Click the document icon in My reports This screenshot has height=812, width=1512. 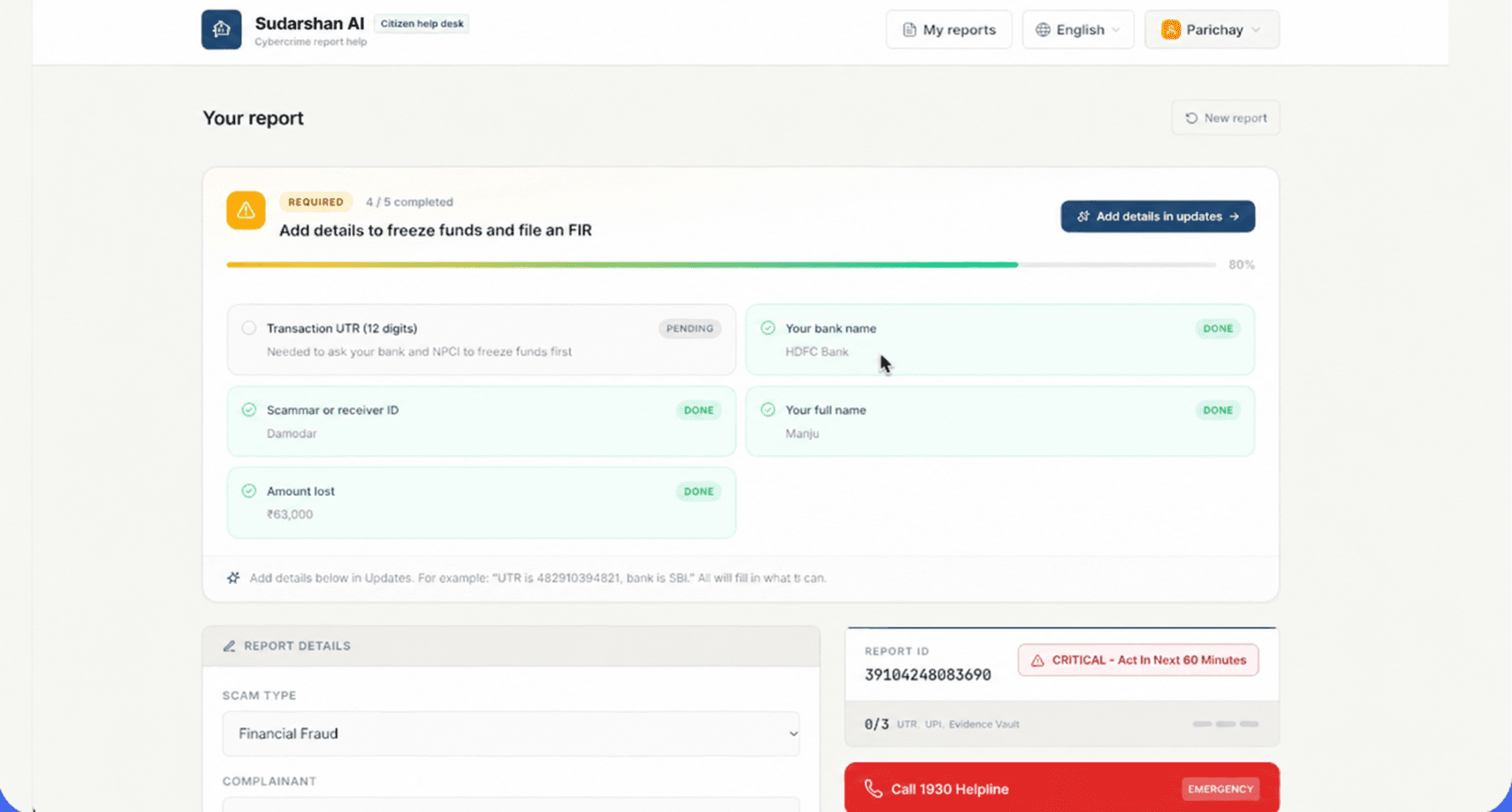(908, 30)
